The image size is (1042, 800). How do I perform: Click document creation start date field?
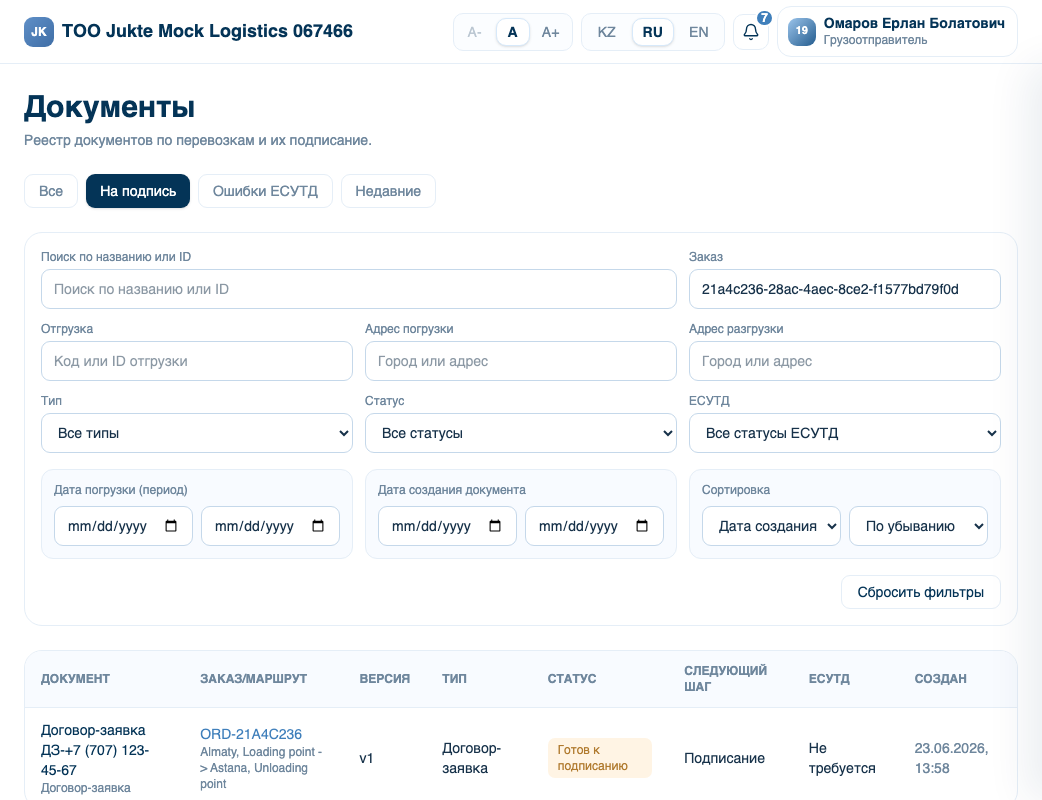point(447,526)
